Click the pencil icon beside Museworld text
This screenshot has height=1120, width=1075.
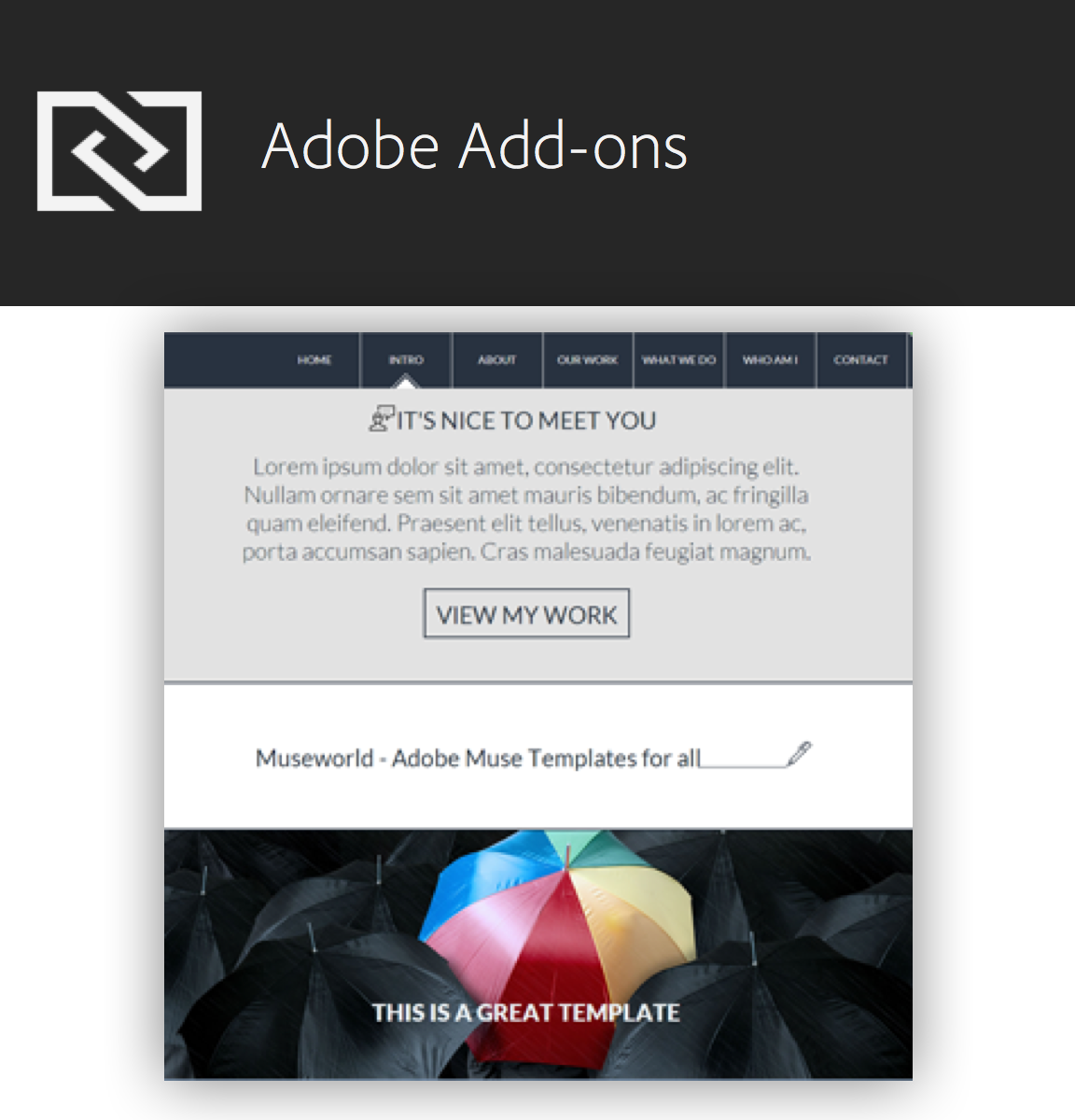pos(799,753)
